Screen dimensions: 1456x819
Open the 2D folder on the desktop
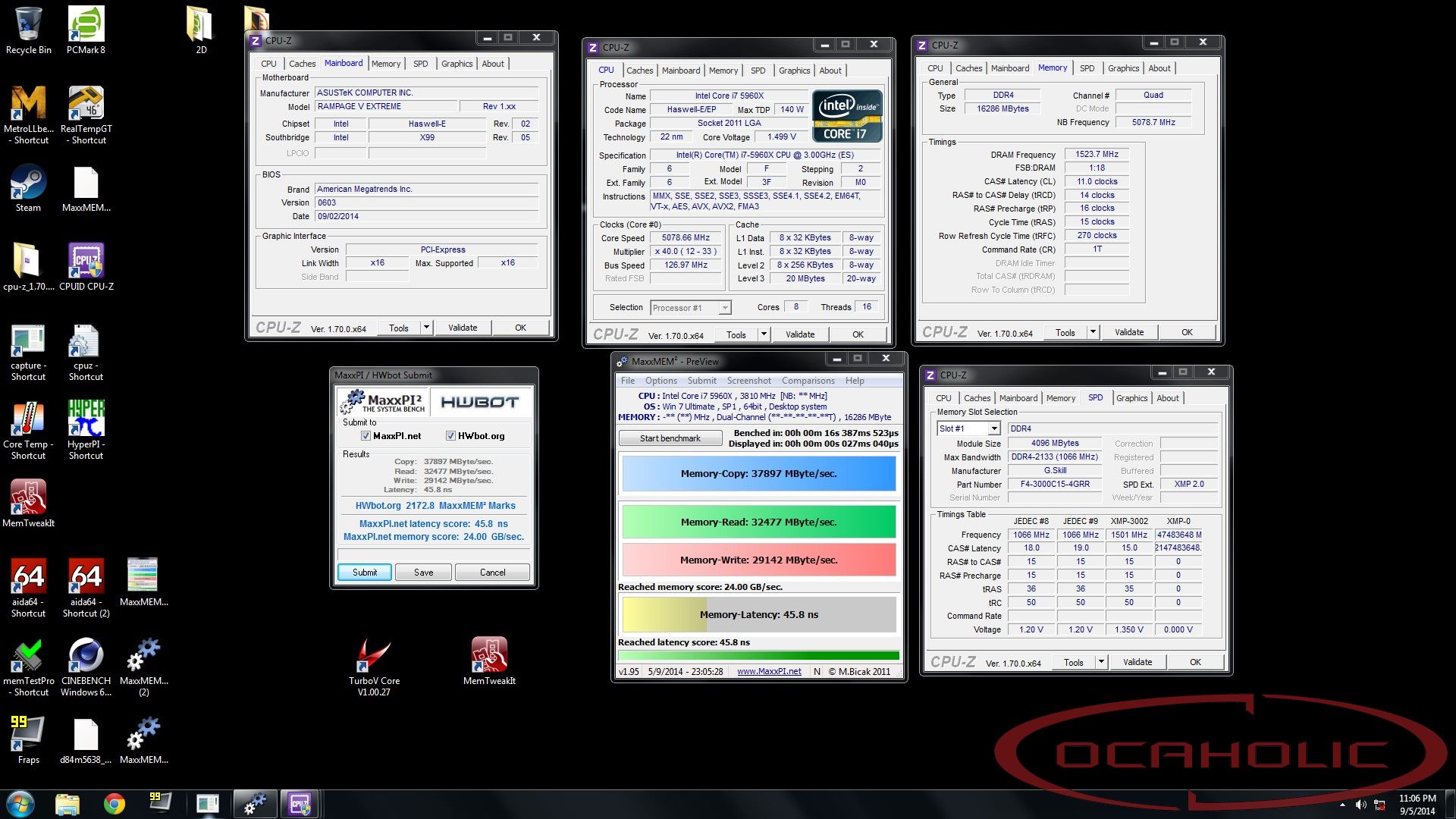tap(200, 30)
